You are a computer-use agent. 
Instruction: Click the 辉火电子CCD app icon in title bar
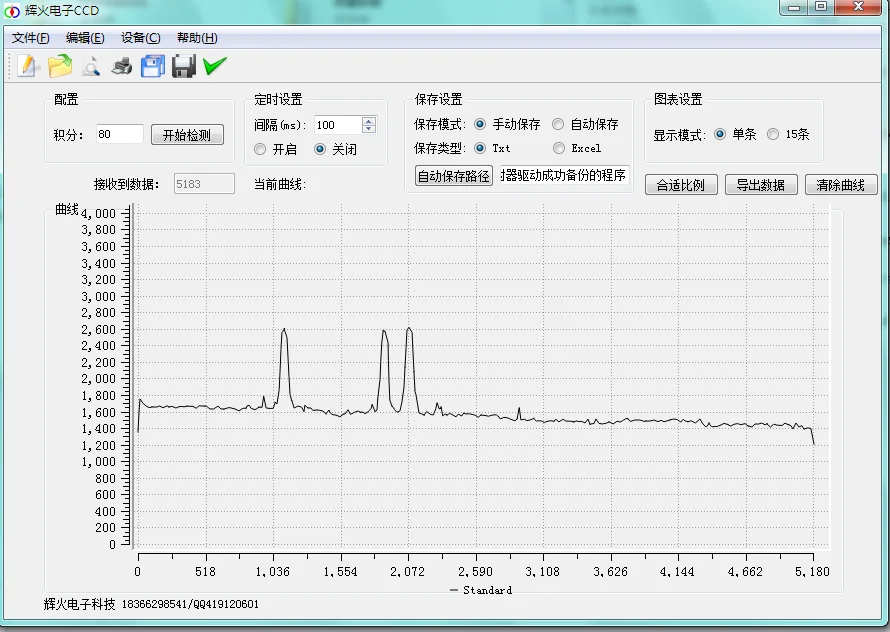[x=12, y=11]
